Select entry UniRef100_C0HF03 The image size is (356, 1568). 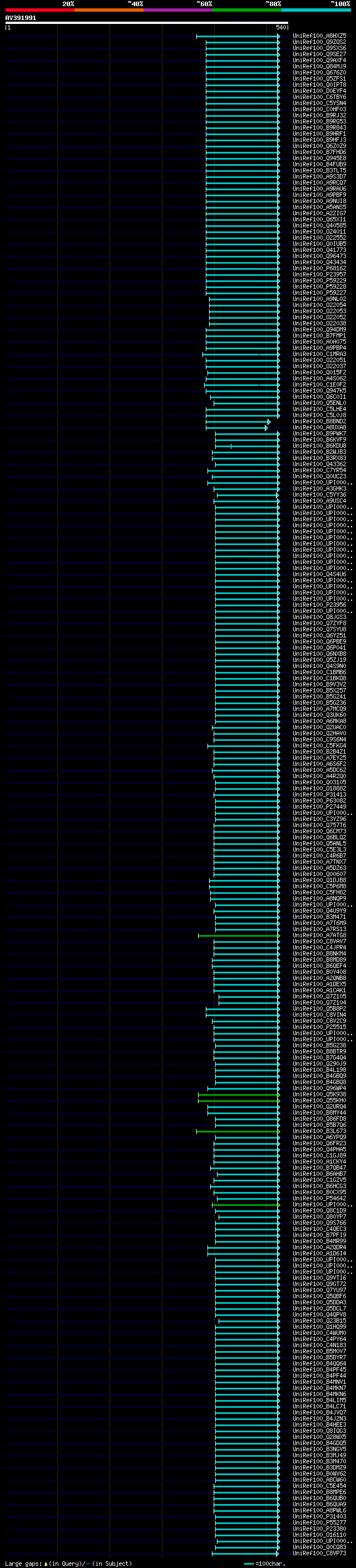pyautogui.click(x=319, y=109)
